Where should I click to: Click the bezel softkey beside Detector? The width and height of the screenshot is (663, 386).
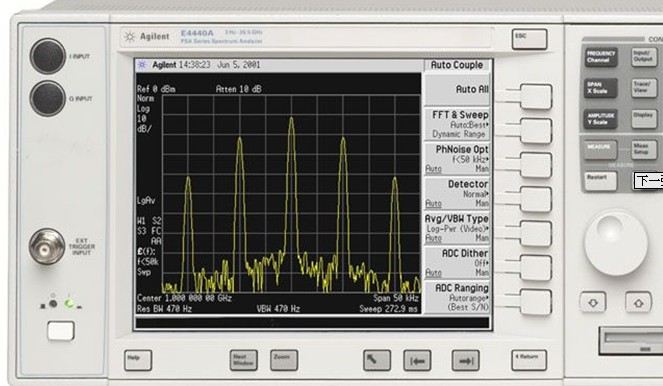coord(536,199)
